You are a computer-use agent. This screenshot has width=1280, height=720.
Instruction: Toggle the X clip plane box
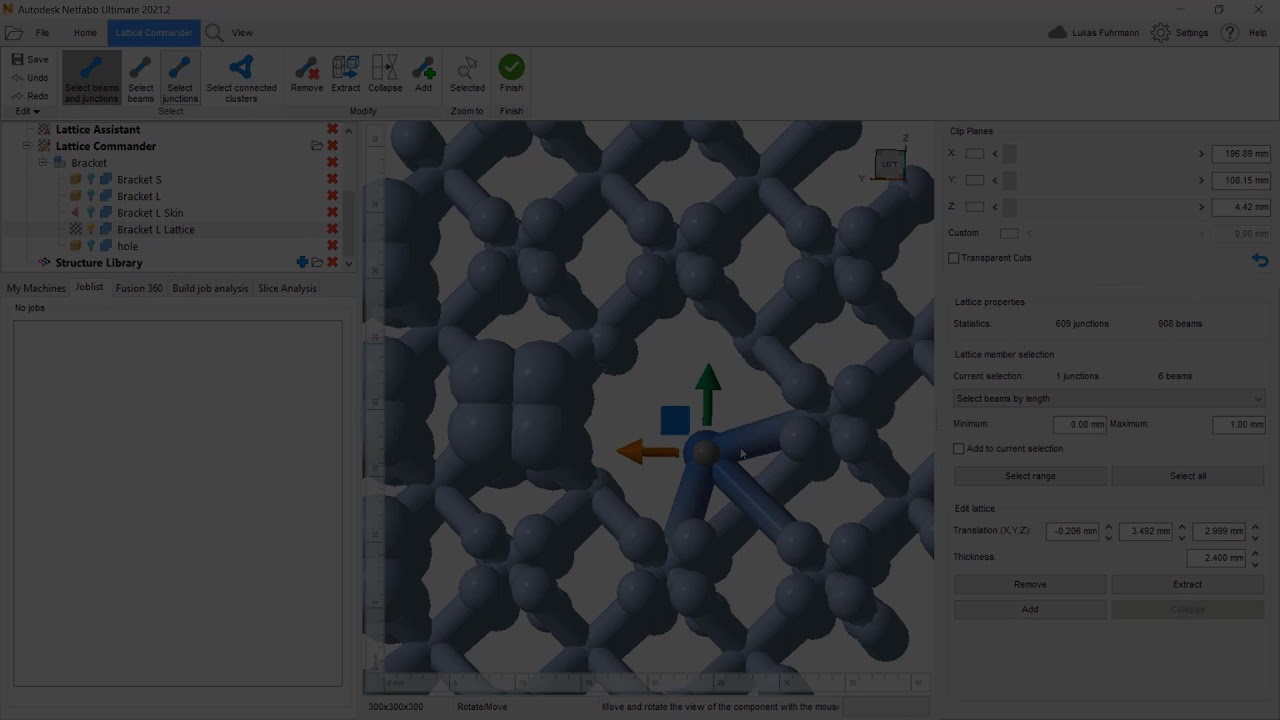click(x=975, y=154)
